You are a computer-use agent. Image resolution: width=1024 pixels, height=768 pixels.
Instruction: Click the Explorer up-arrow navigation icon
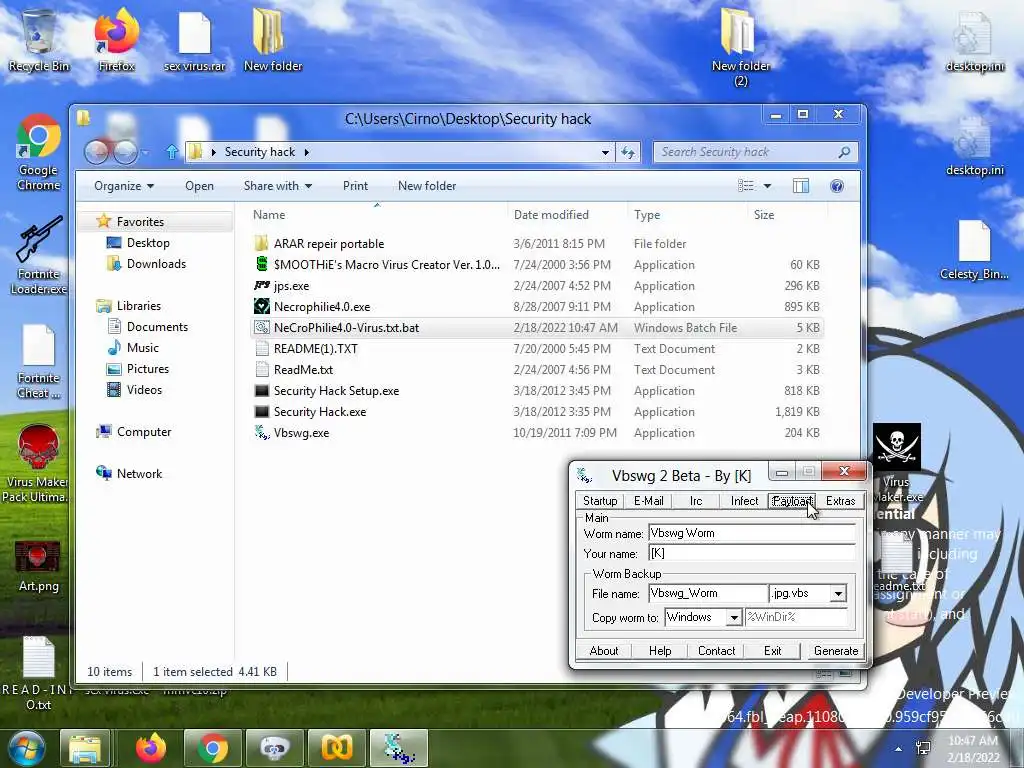pos(172,152)
